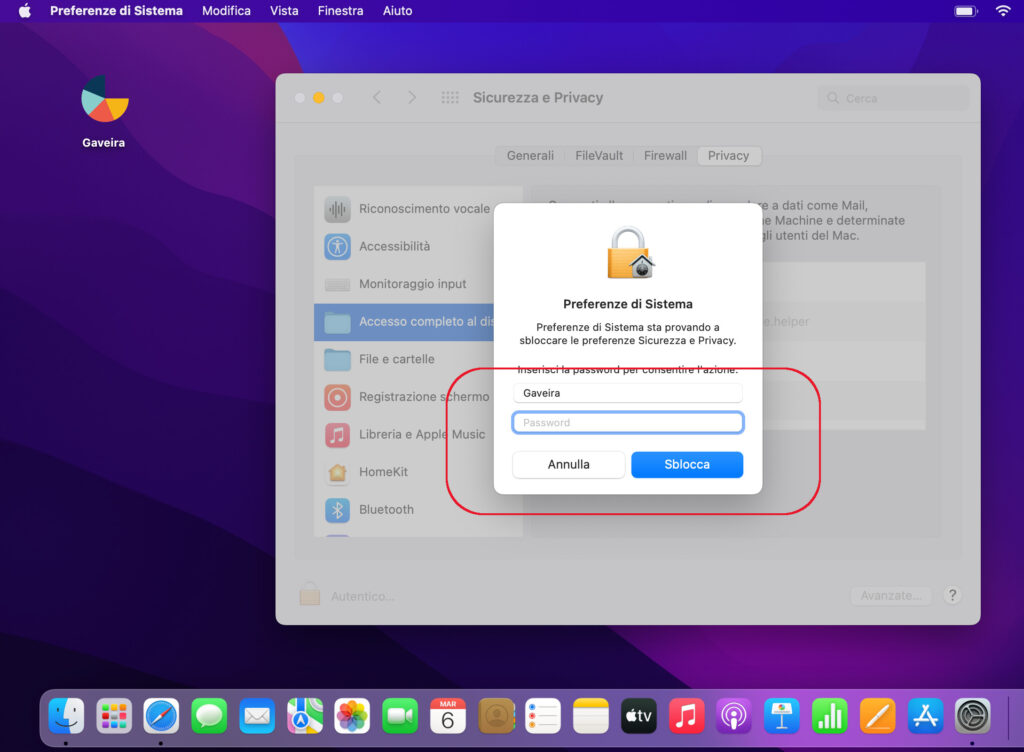Click the Password field
Image resolution: width=1024 pixels, height=752 pixels.
coord(628,422)
